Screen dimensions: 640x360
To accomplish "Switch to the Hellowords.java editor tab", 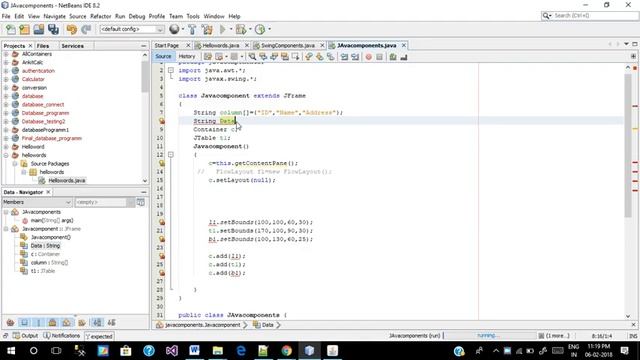I will 221,45.
